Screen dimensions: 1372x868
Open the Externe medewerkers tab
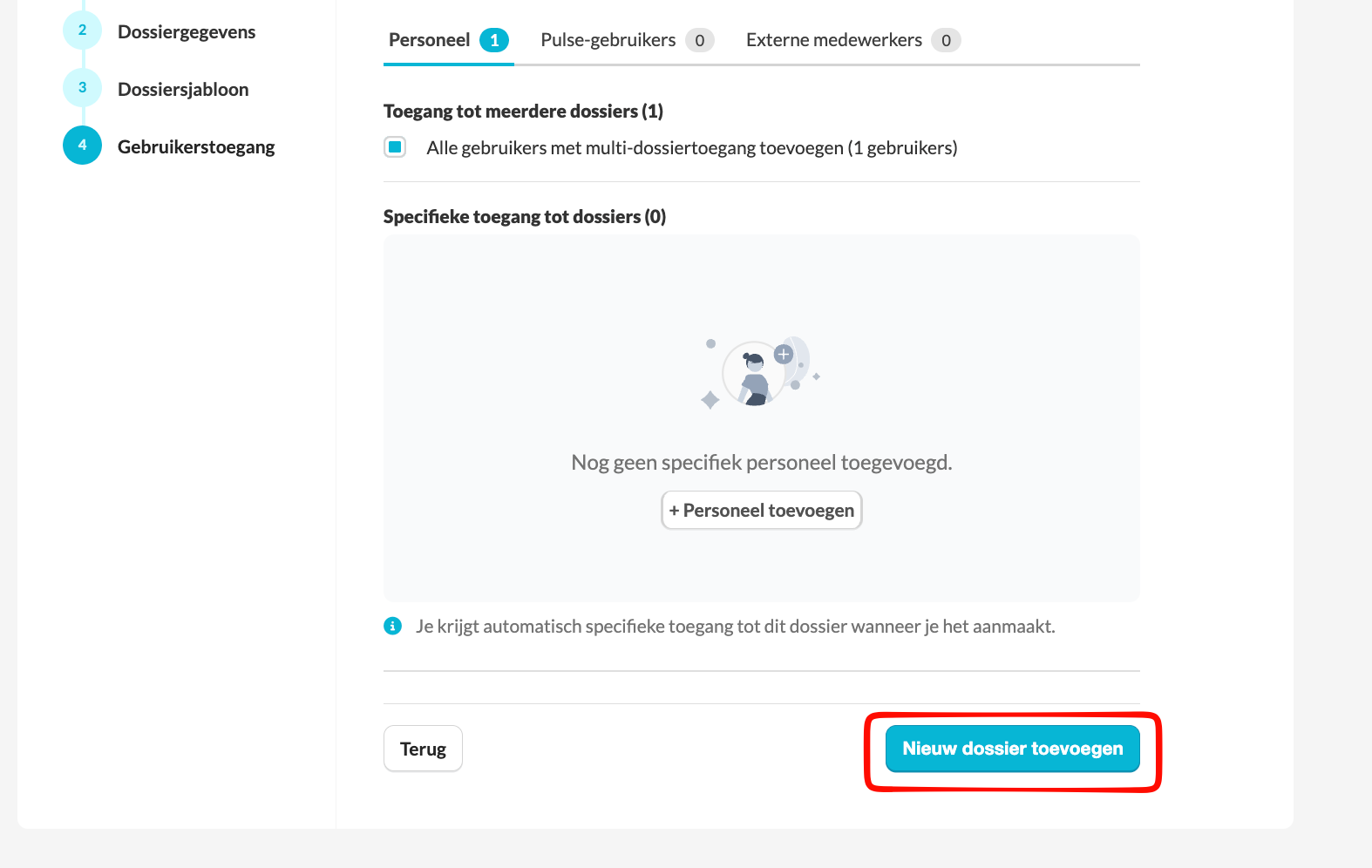[833, 40]
